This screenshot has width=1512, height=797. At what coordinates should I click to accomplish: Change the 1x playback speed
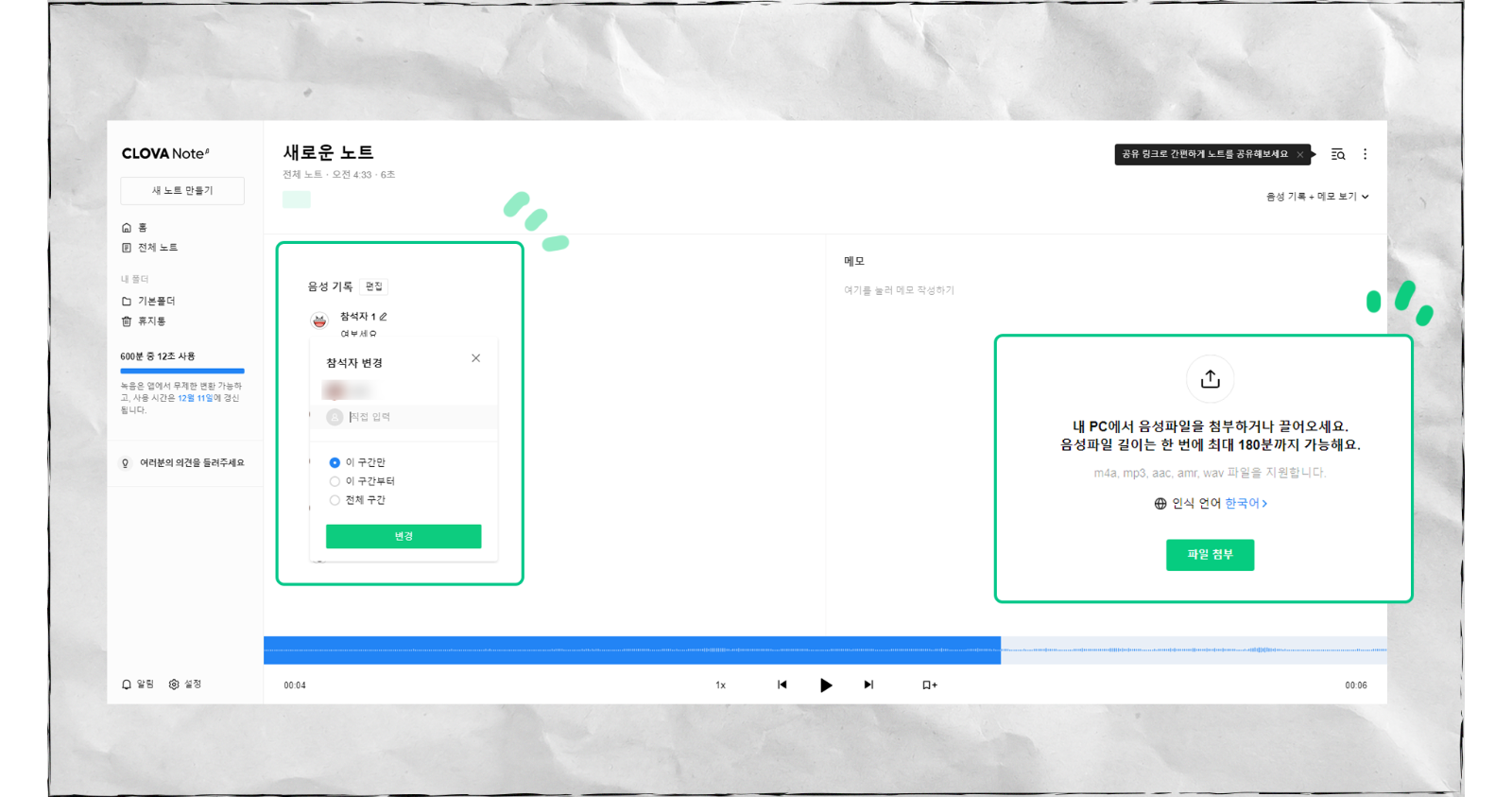[x=720, y=685]
